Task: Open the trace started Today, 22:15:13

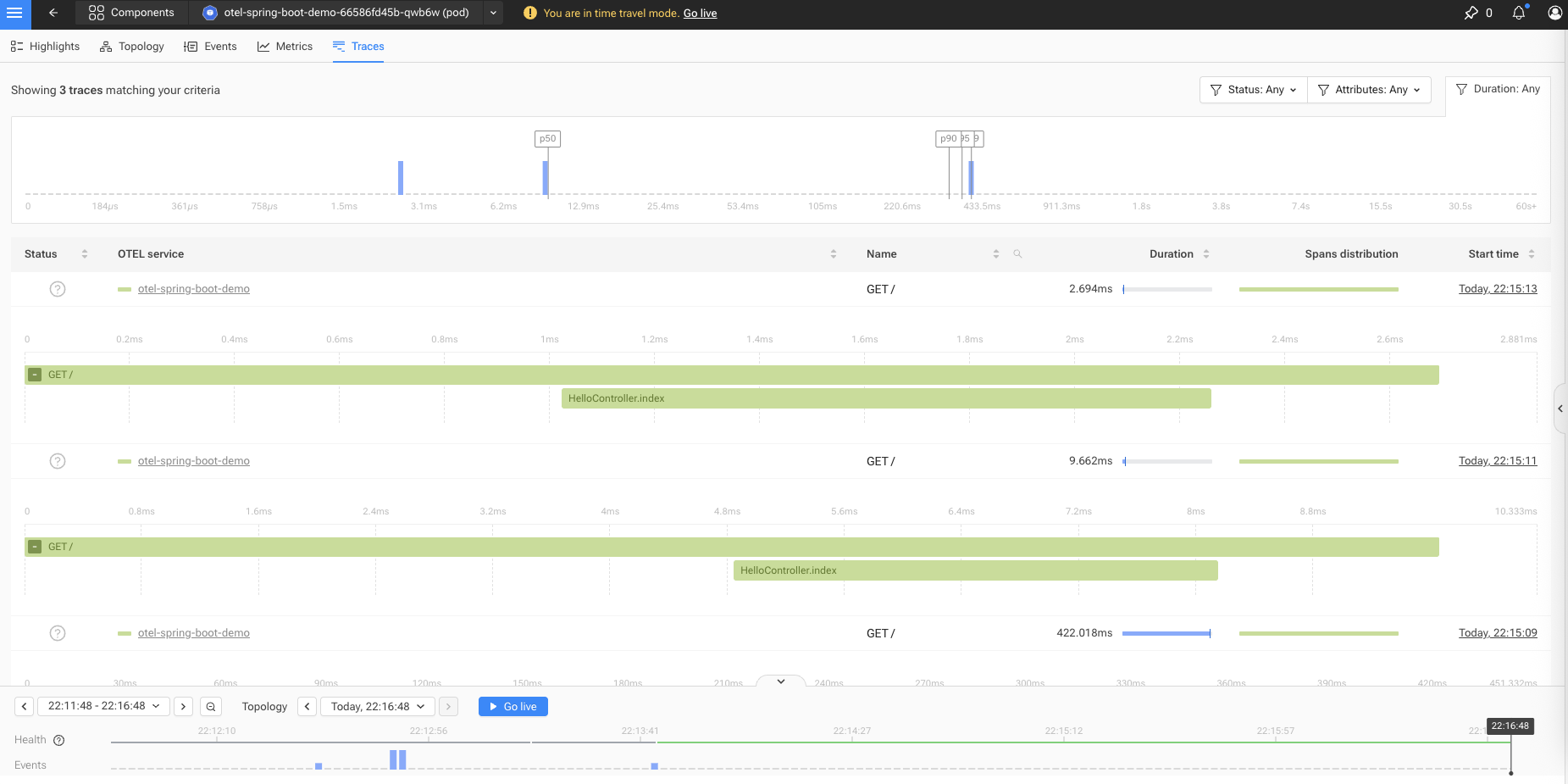Action: [1498, 289]
